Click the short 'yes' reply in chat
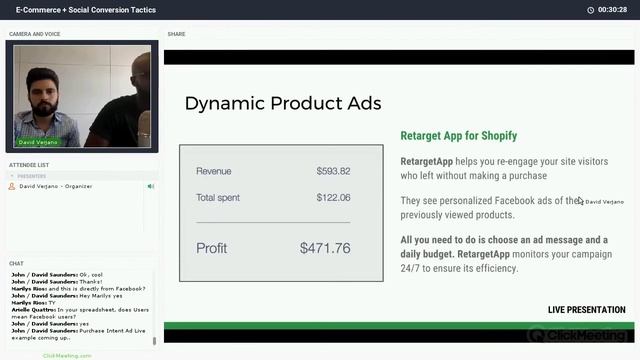The height and width of the screenshot is (360, 640). 84,324
